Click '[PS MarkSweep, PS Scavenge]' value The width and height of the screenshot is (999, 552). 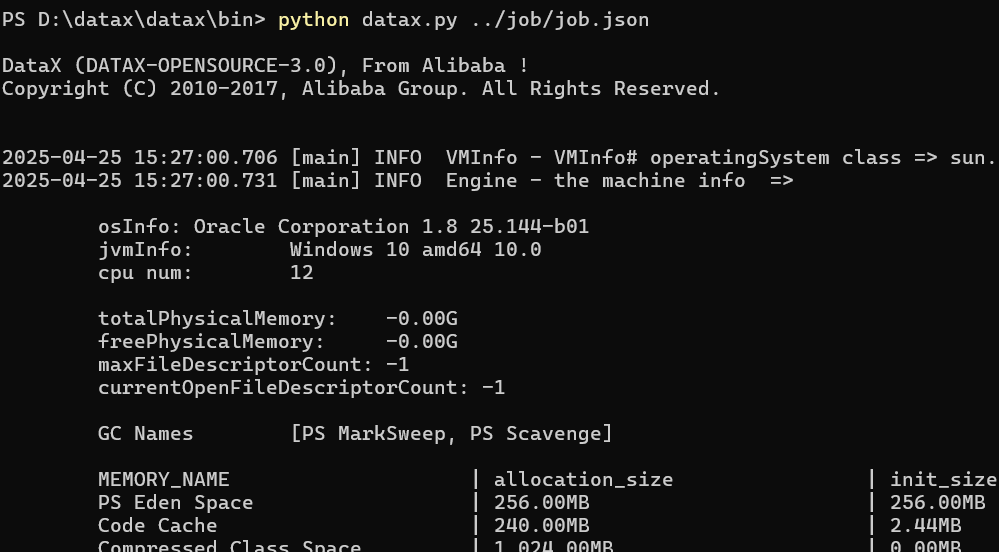coord(451,433)
